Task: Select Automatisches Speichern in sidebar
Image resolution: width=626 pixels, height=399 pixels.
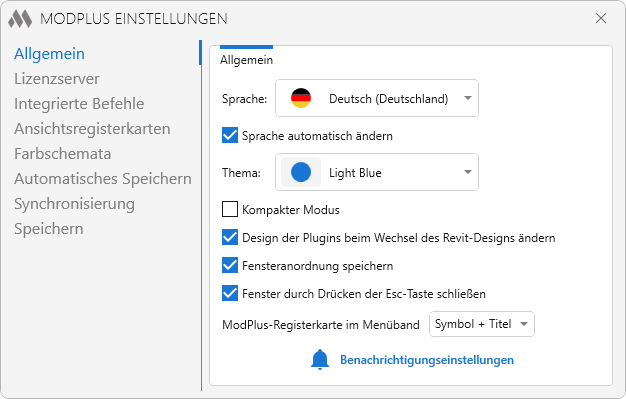Action: pyautogui.click(x=103, y=179)
